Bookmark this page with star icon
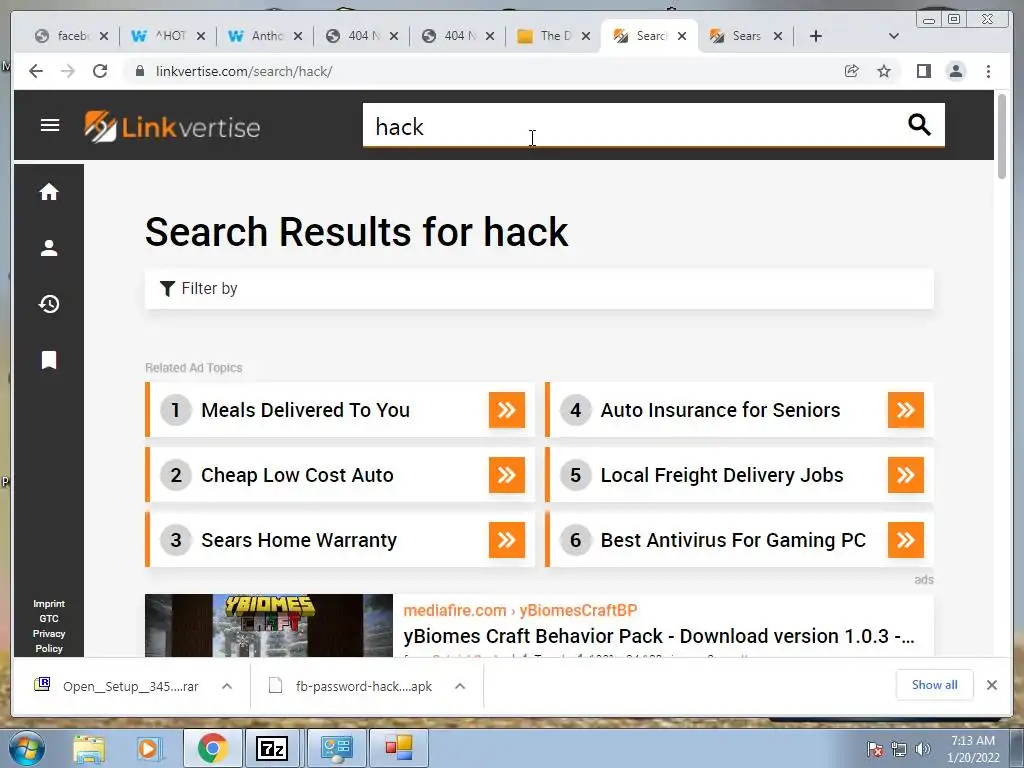Screen dimensions: 1024x768 tap(884, 71)
